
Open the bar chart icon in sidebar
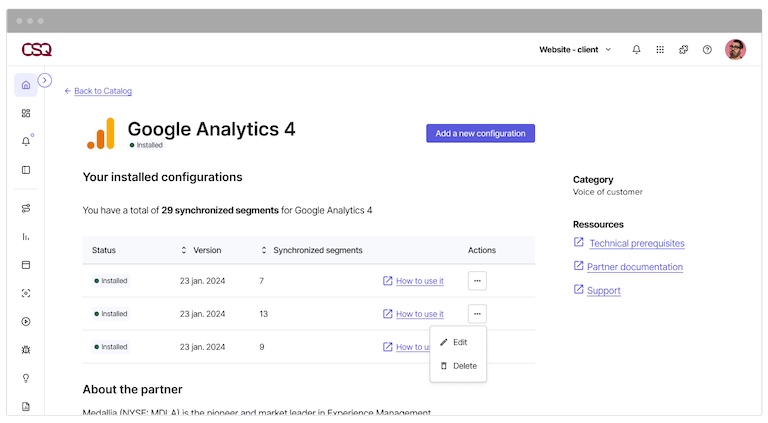[x=26, y=236]
